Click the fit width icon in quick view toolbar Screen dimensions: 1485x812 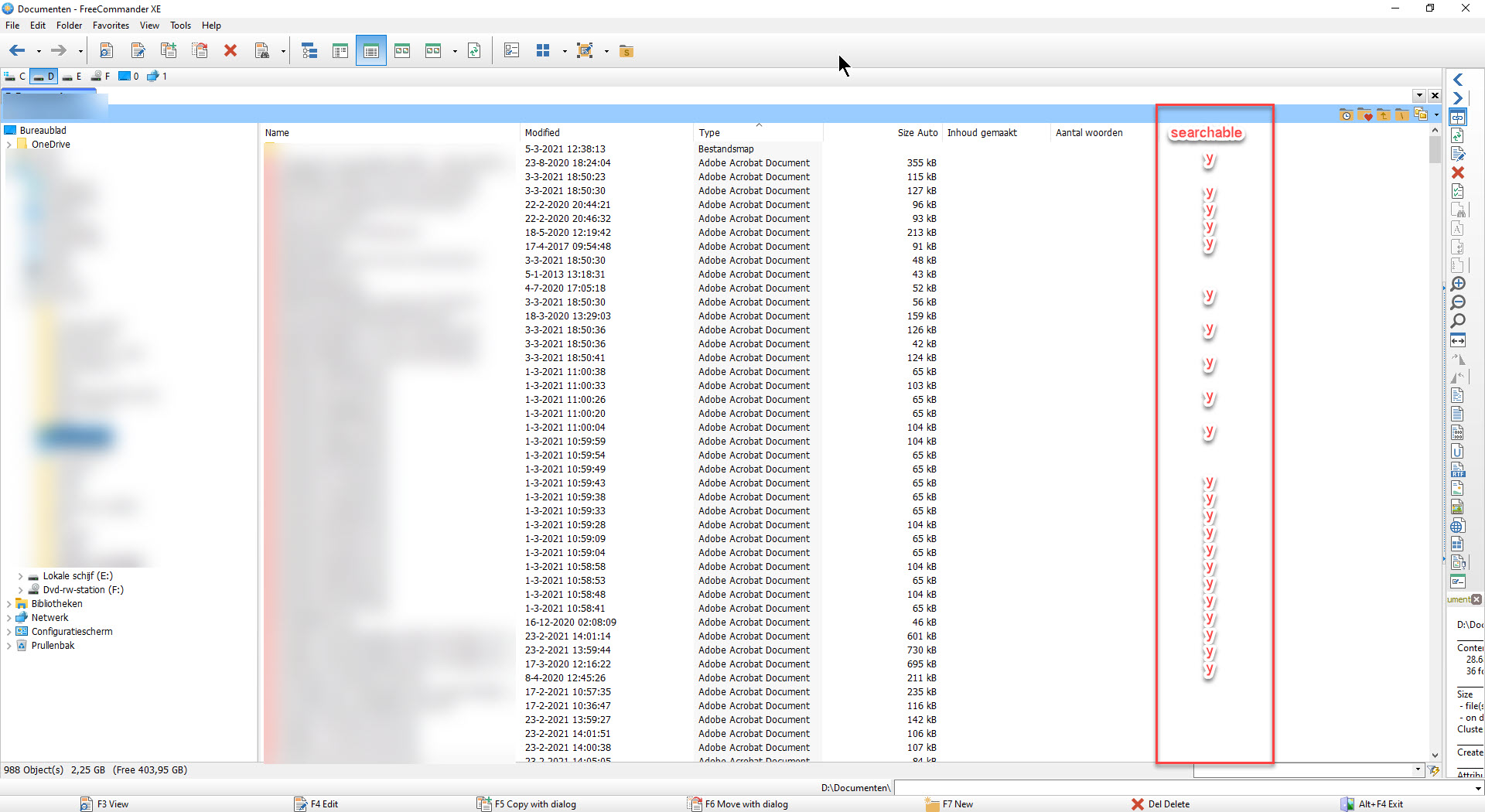click(1458, 340)
